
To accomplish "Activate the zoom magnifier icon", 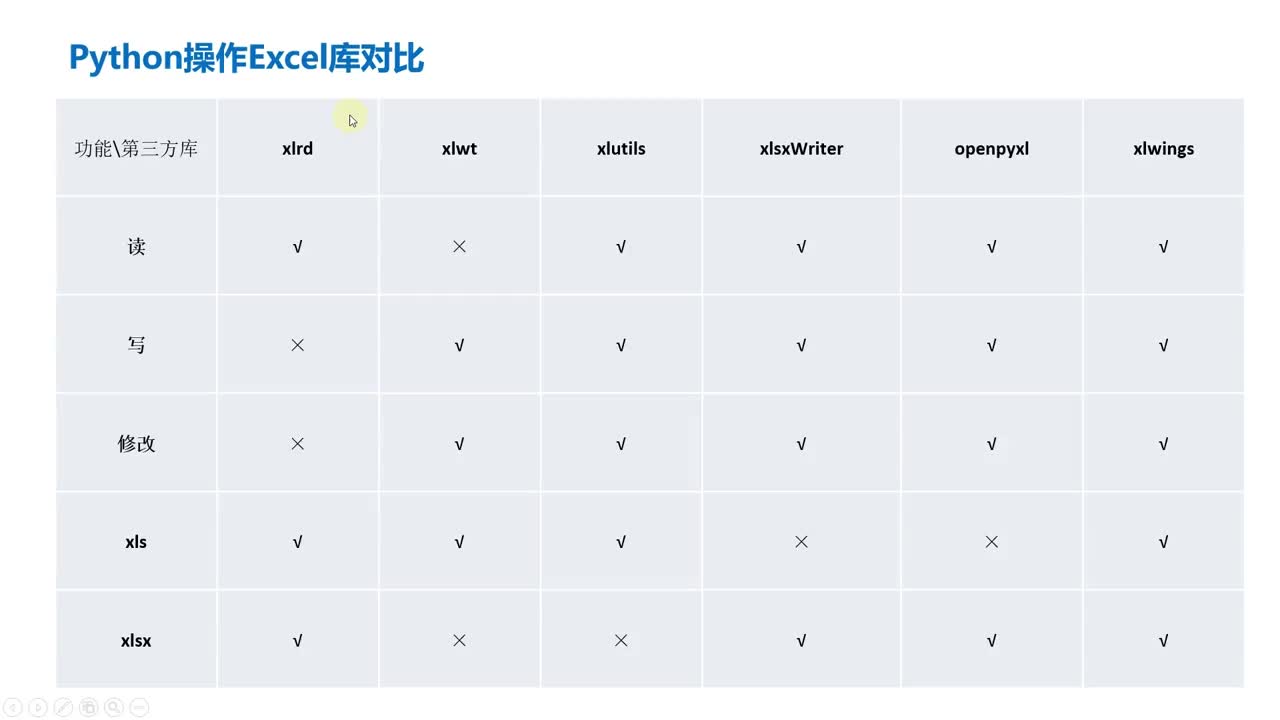I will (x=114, y=708).
